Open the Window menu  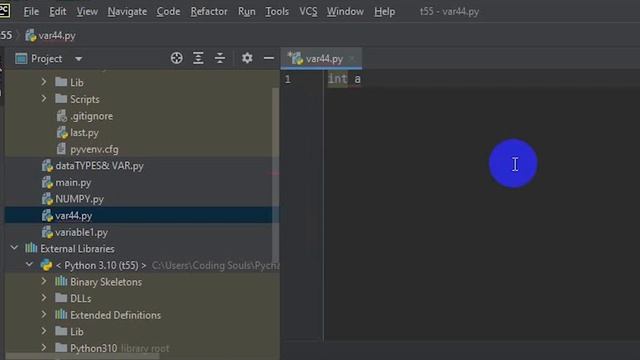[x=345, y=11]
